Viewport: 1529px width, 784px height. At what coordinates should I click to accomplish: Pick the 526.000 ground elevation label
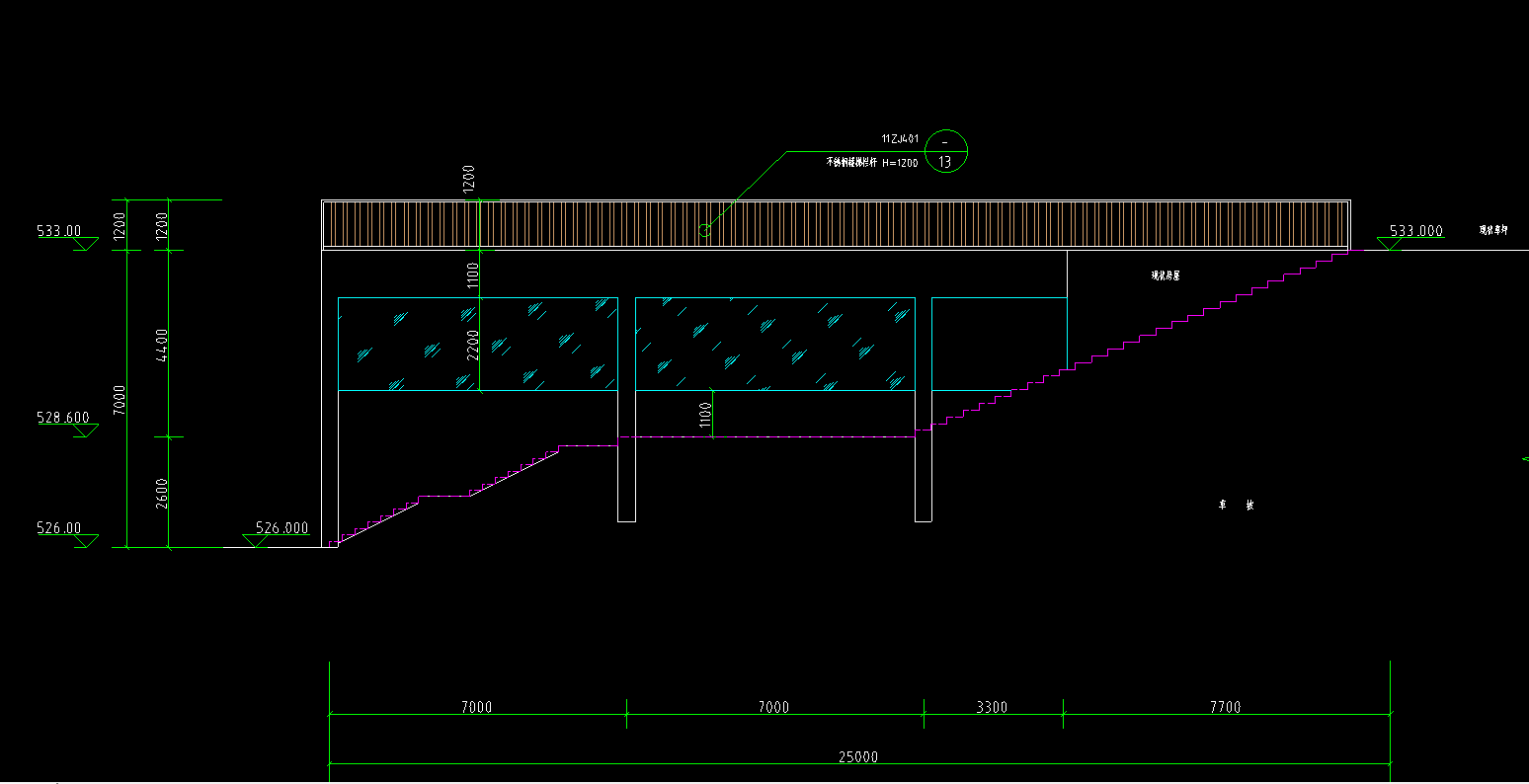tap(282, 528)
